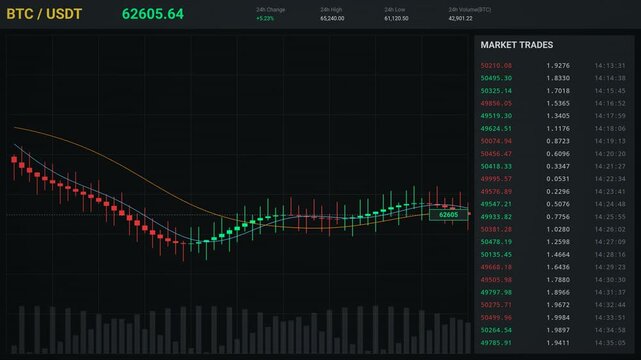Image resolution: width=641 pixels, height=360 pixels.
Task: Select the trade price 49797.98
Action: click(x=496, y=292)
